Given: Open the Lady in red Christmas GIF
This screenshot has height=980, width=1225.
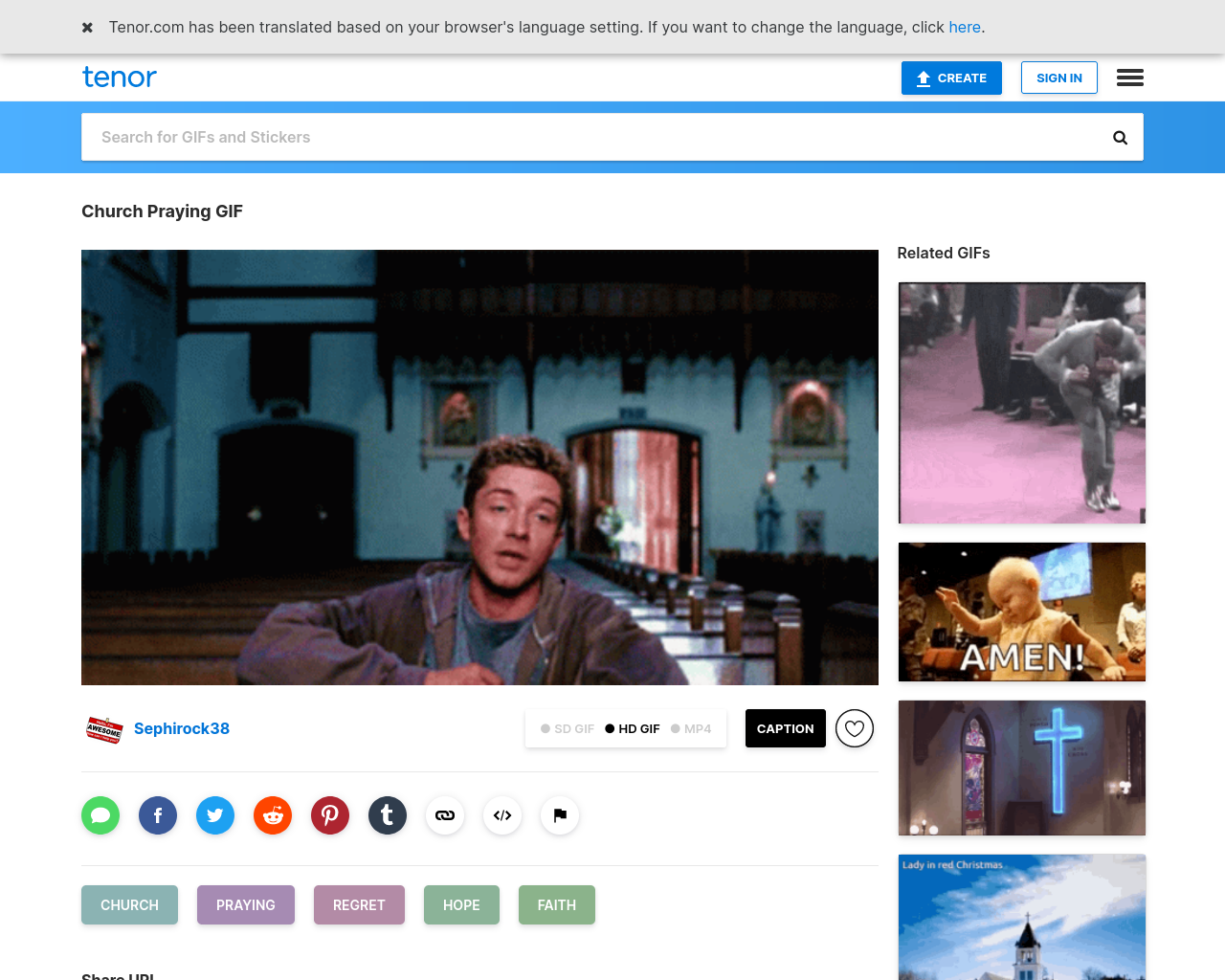Looking at the screenshot, I should click(x=1022, y=917).
